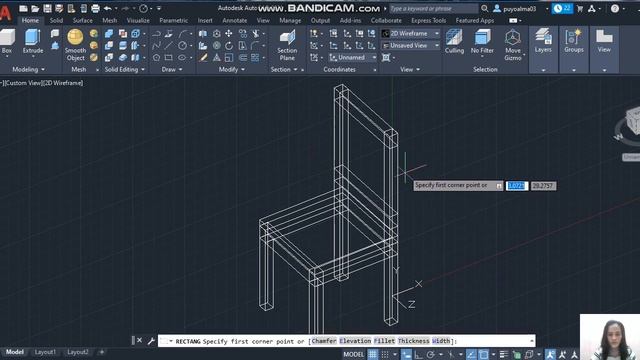Select the Circle tool in Draw panel
This screenshot has width=640, height=360.
click(182, 46)
